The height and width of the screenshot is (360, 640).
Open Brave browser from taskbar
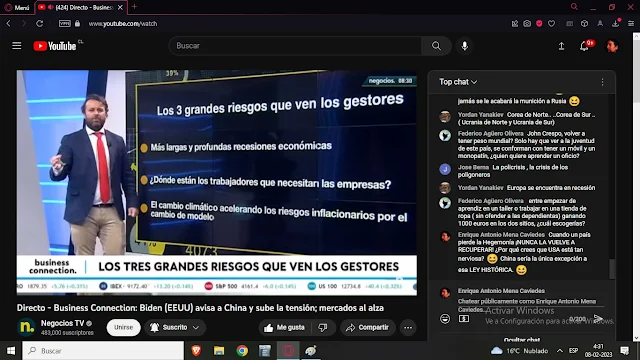[196, 351]
